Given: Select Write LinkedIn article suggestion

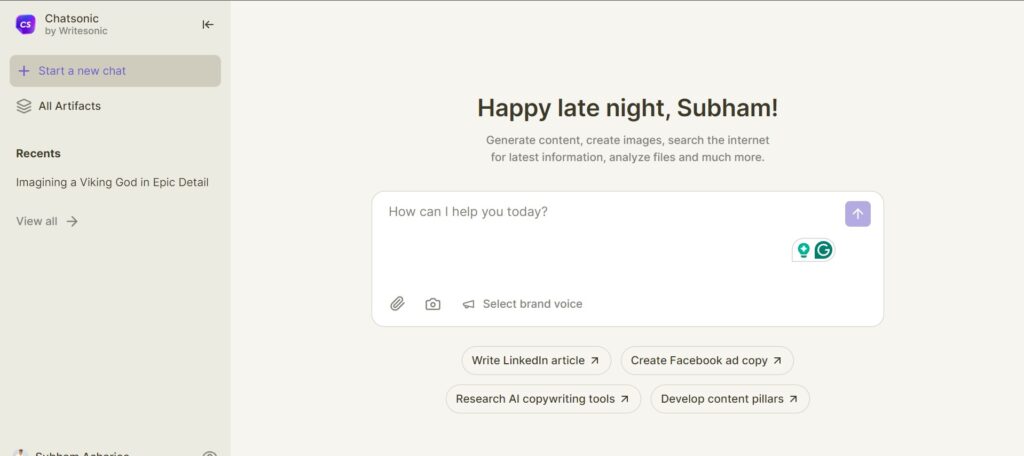Looking at the screenshot, I should click(x=536, y=361).
